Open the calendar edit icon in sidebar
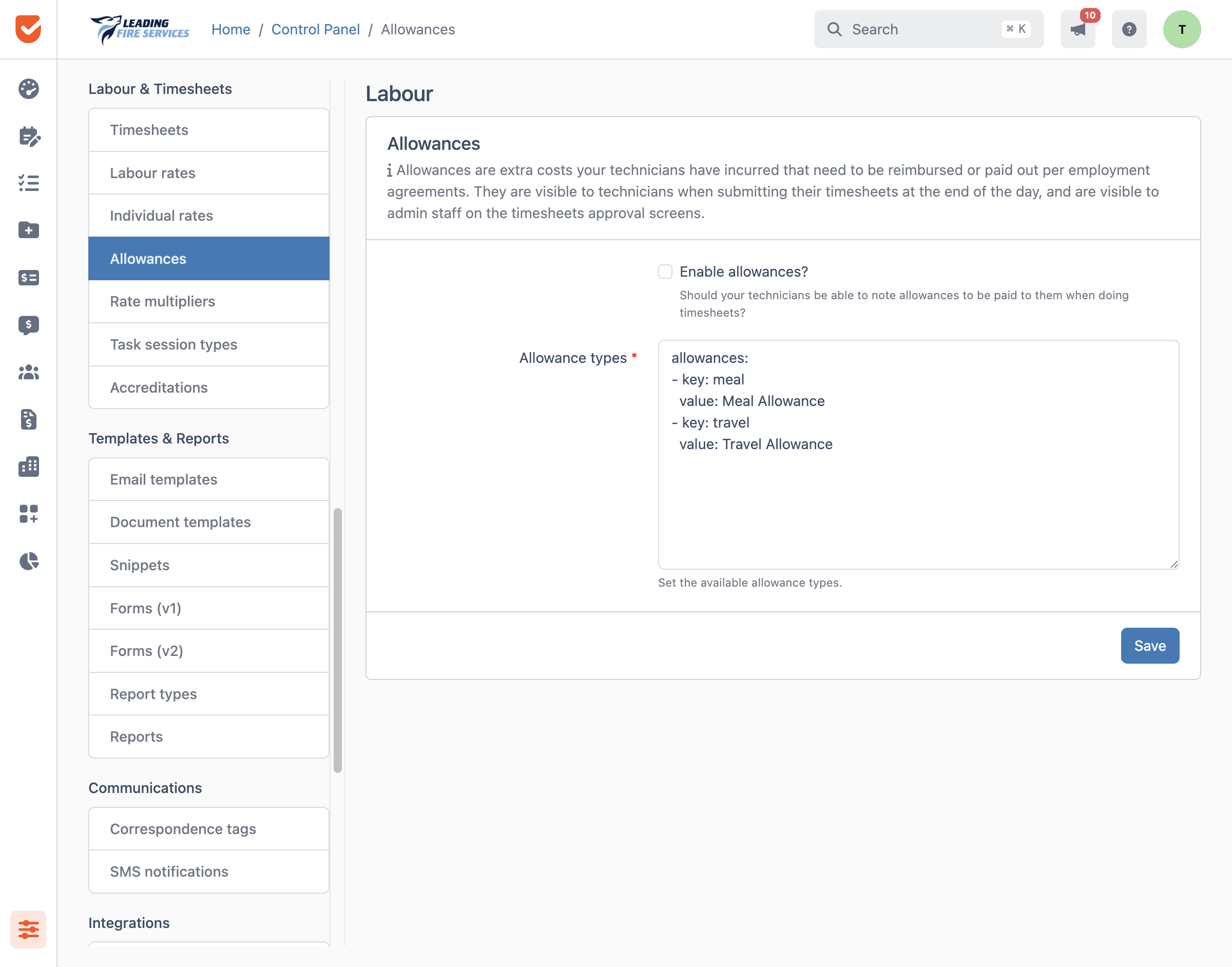1232x967 pixels. pyautogui.click(x=29, y=136)
